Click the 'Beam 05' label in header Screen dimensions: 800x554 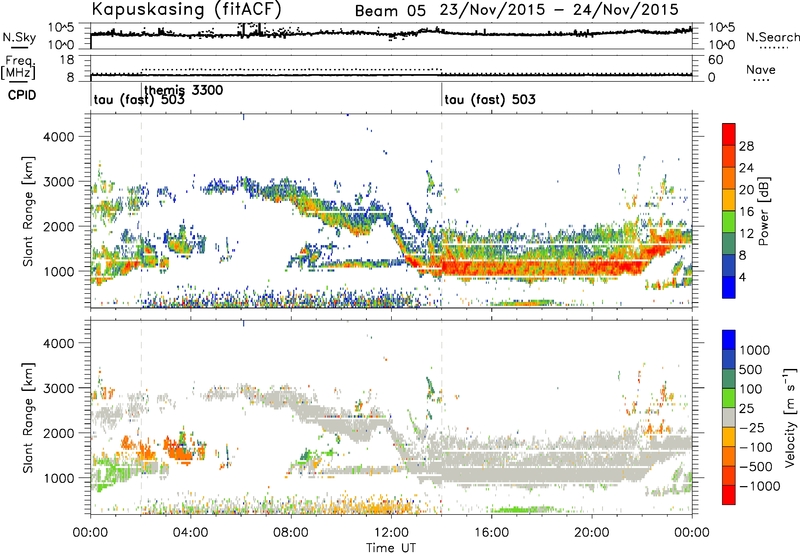click(390, 11)
